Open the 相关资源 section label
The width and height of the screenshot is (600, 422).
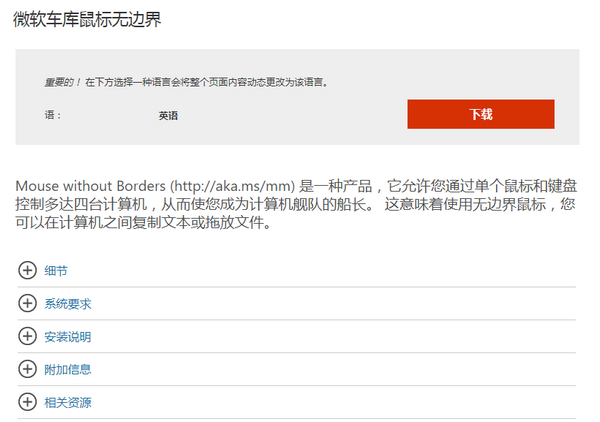[68, 403]
